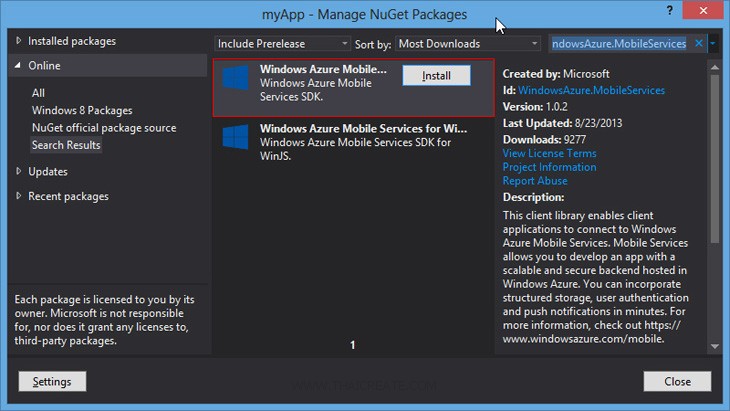Go to page 1 of results
The image size is (730, 411).
[x=352, y=345]
